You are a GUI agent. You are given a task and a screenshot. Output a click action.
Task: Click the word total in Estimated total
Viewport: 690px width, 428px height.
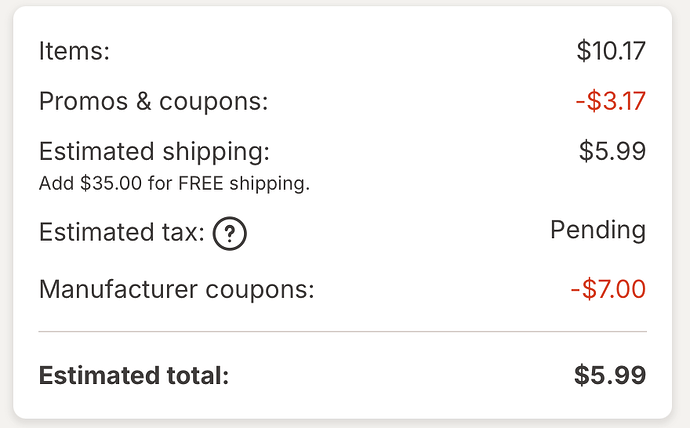(x=198, y=376)
